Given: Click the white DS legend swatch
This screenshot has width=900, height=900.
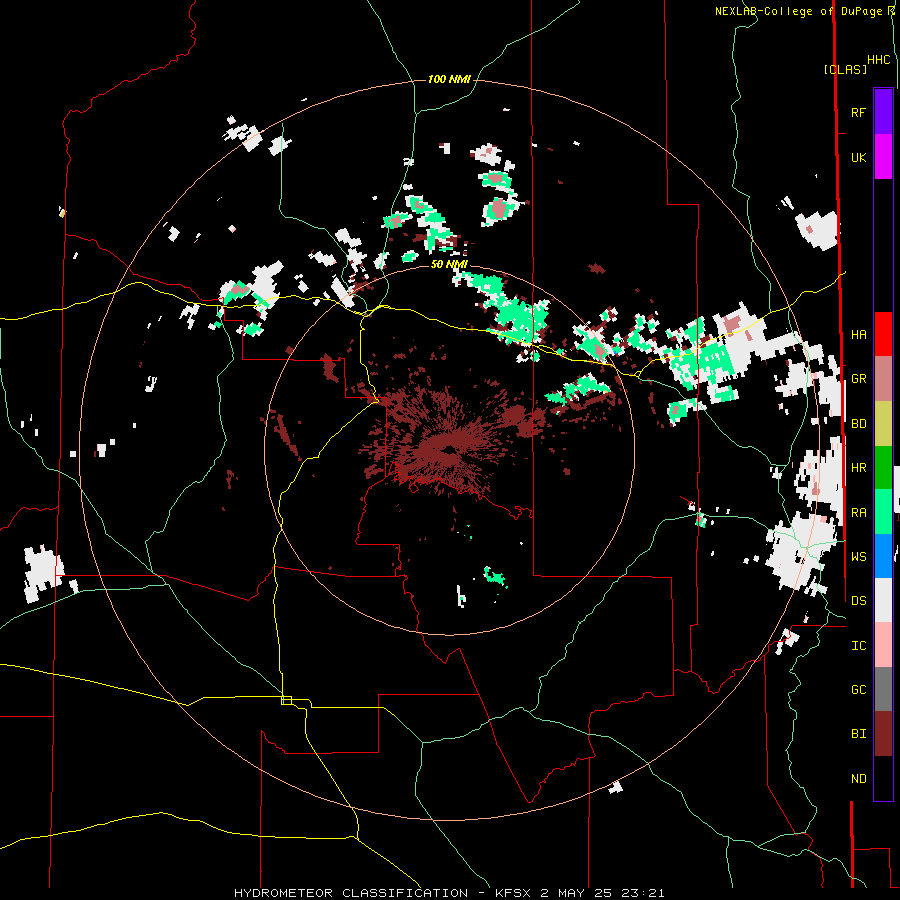Looking at the screenshot, I should point(883,600).
